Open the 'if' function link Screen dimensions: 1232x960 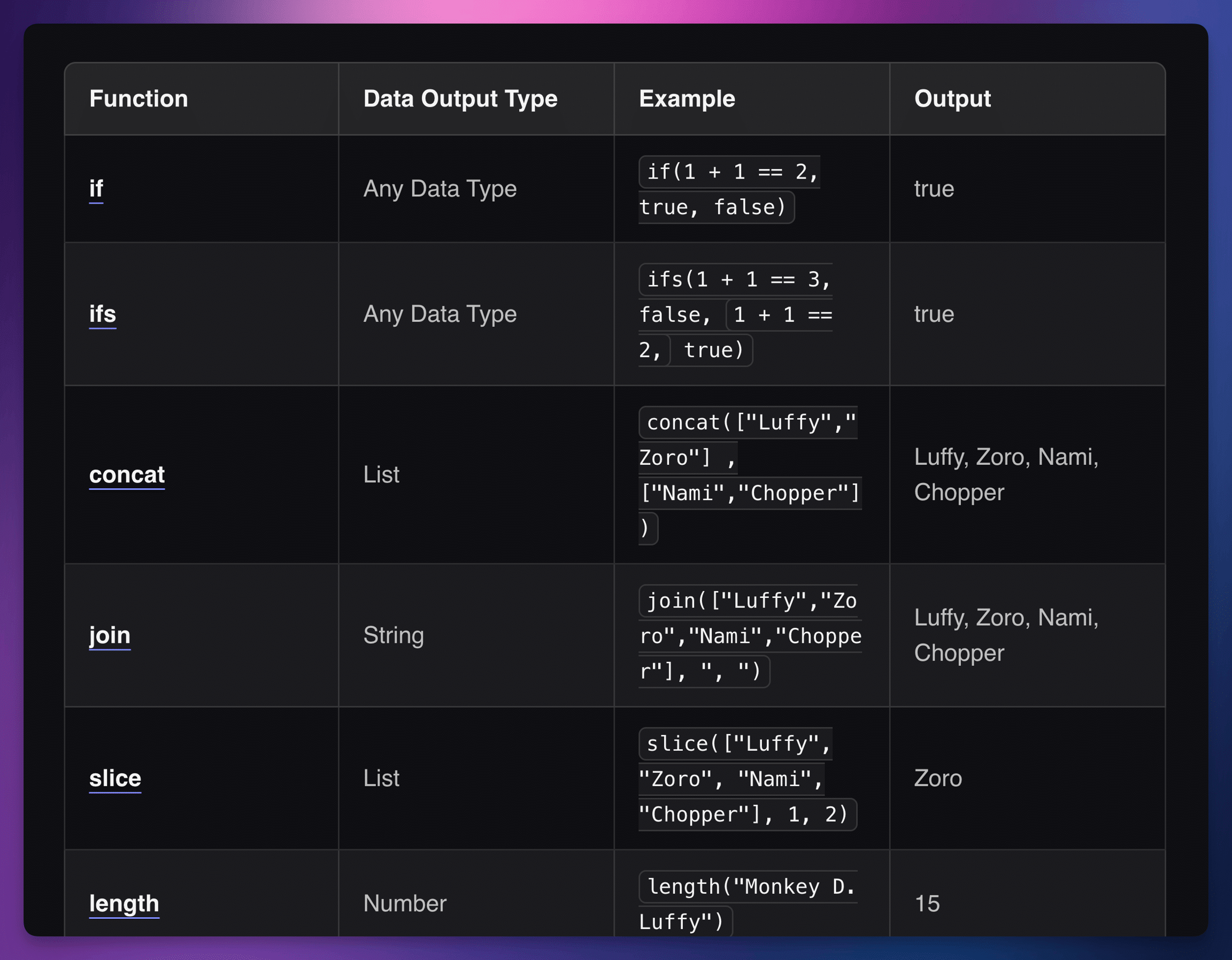click(x=96, y=188)
